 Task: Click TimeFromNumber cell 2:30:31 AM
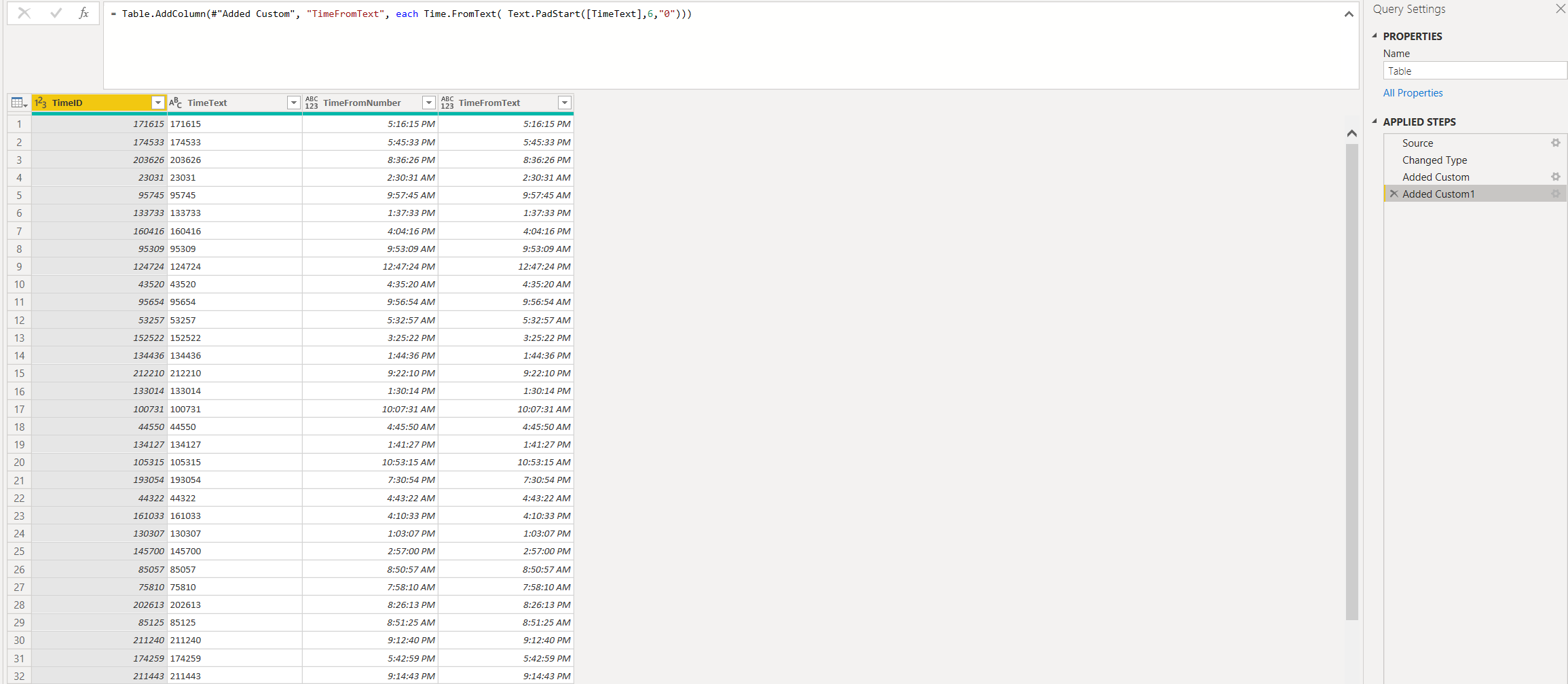370,178
